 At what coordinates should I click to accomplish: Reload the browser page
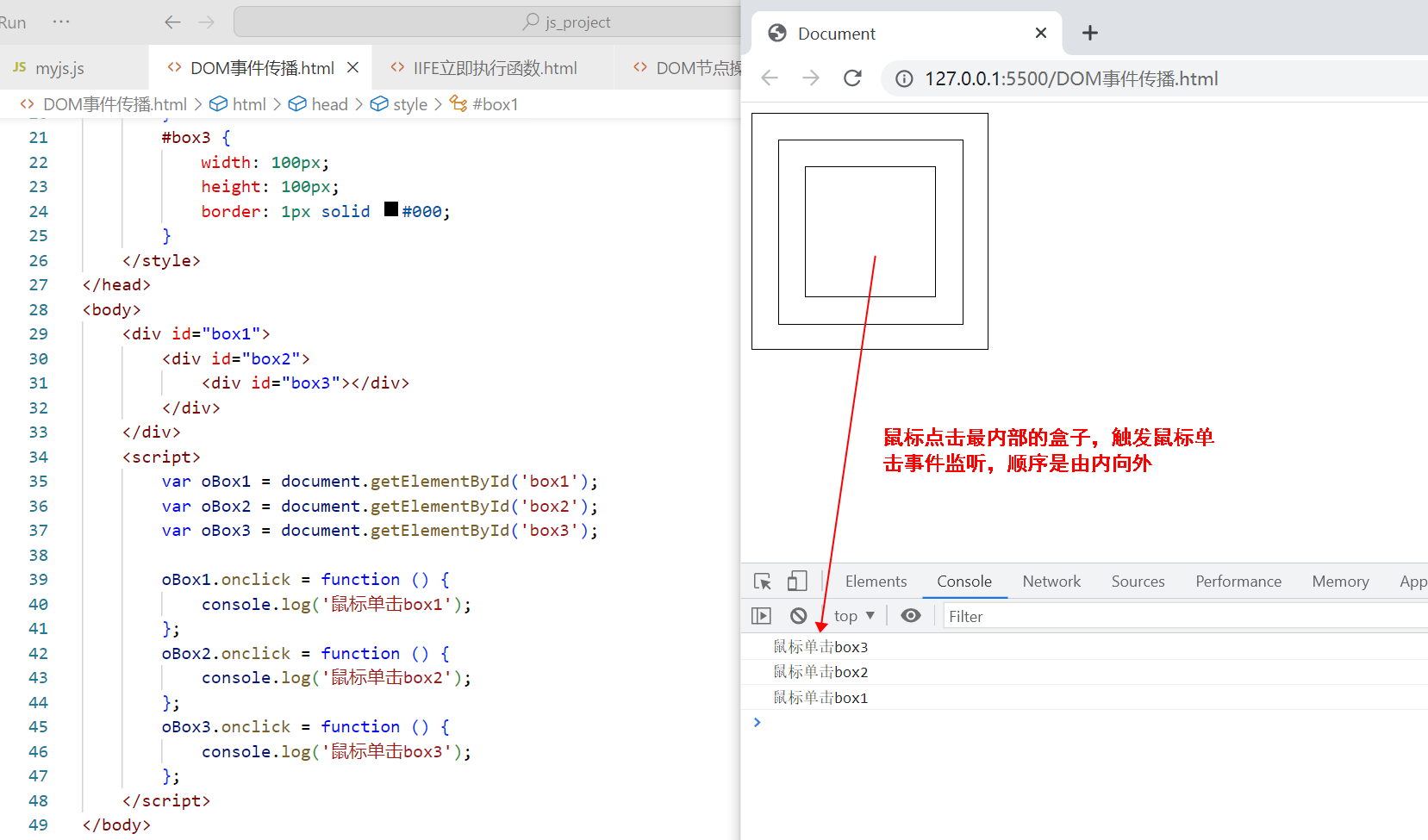852,78
